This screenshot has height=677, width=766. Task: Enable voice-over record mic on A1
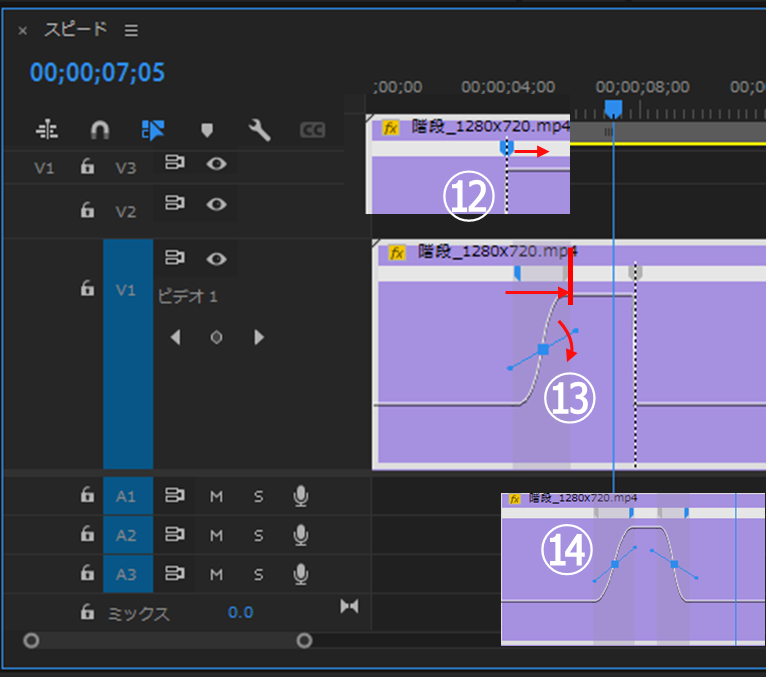click(x=300, y=496)
